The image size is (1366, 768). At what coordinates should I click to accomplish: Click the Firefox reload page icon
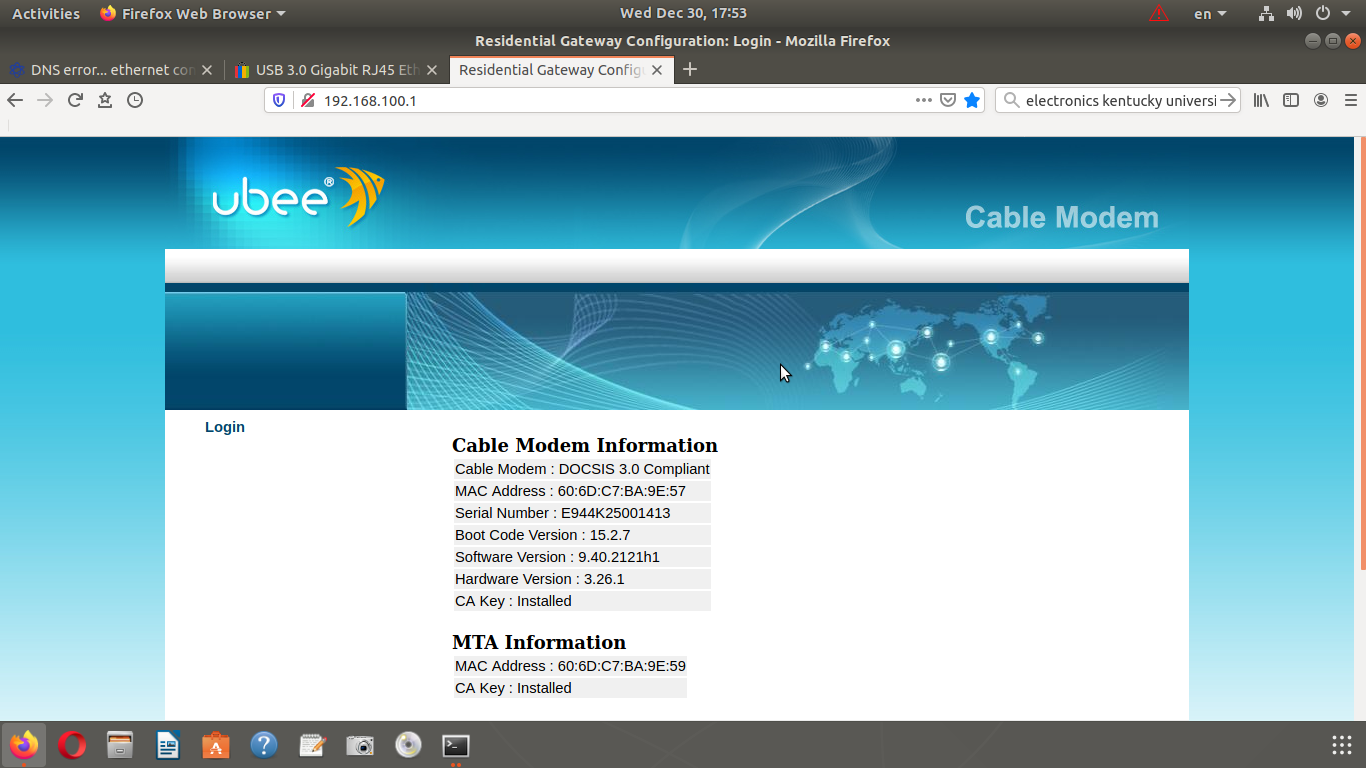[x=75, y=100]
